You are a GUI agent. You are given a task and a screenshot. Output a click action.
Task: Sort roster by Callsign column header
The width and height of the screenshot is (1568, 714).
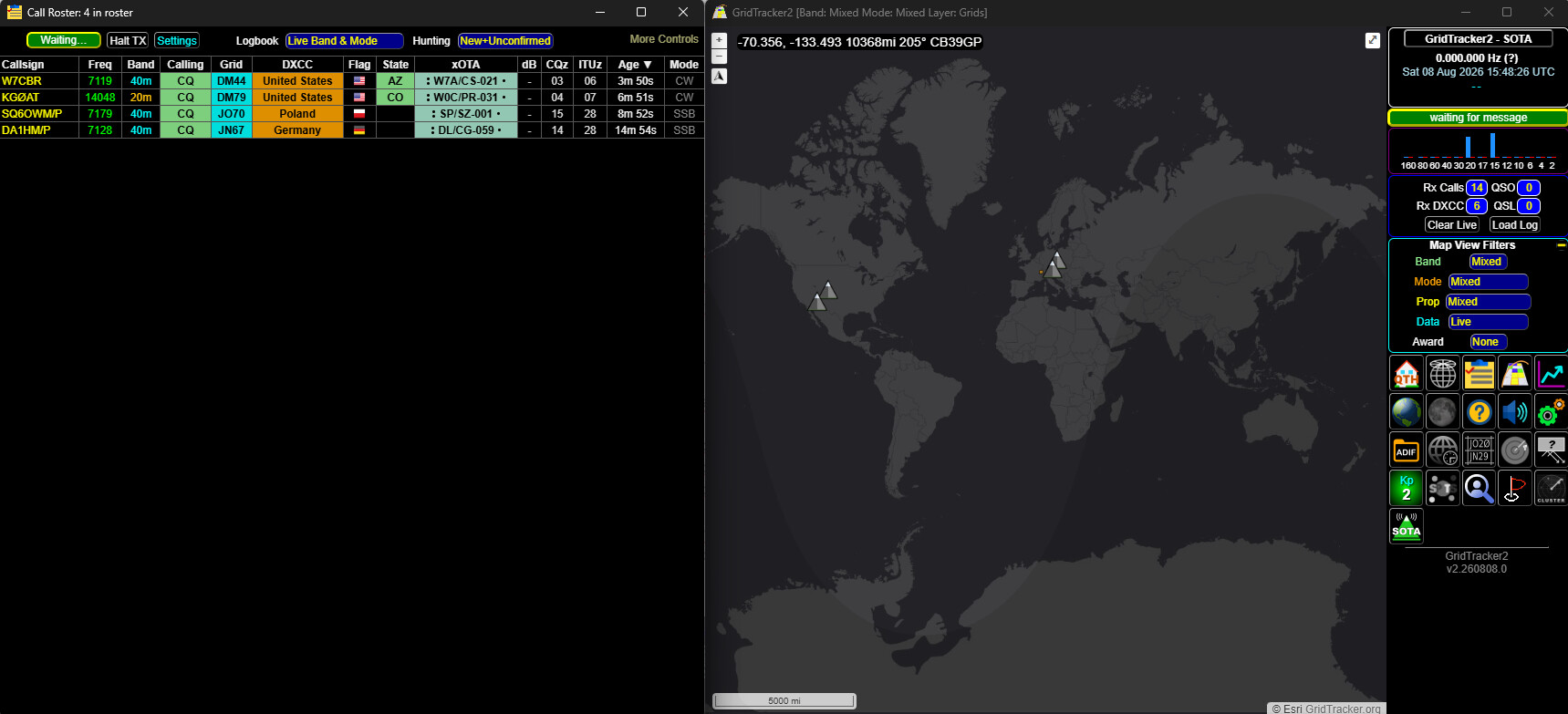[x=38, y=65]
